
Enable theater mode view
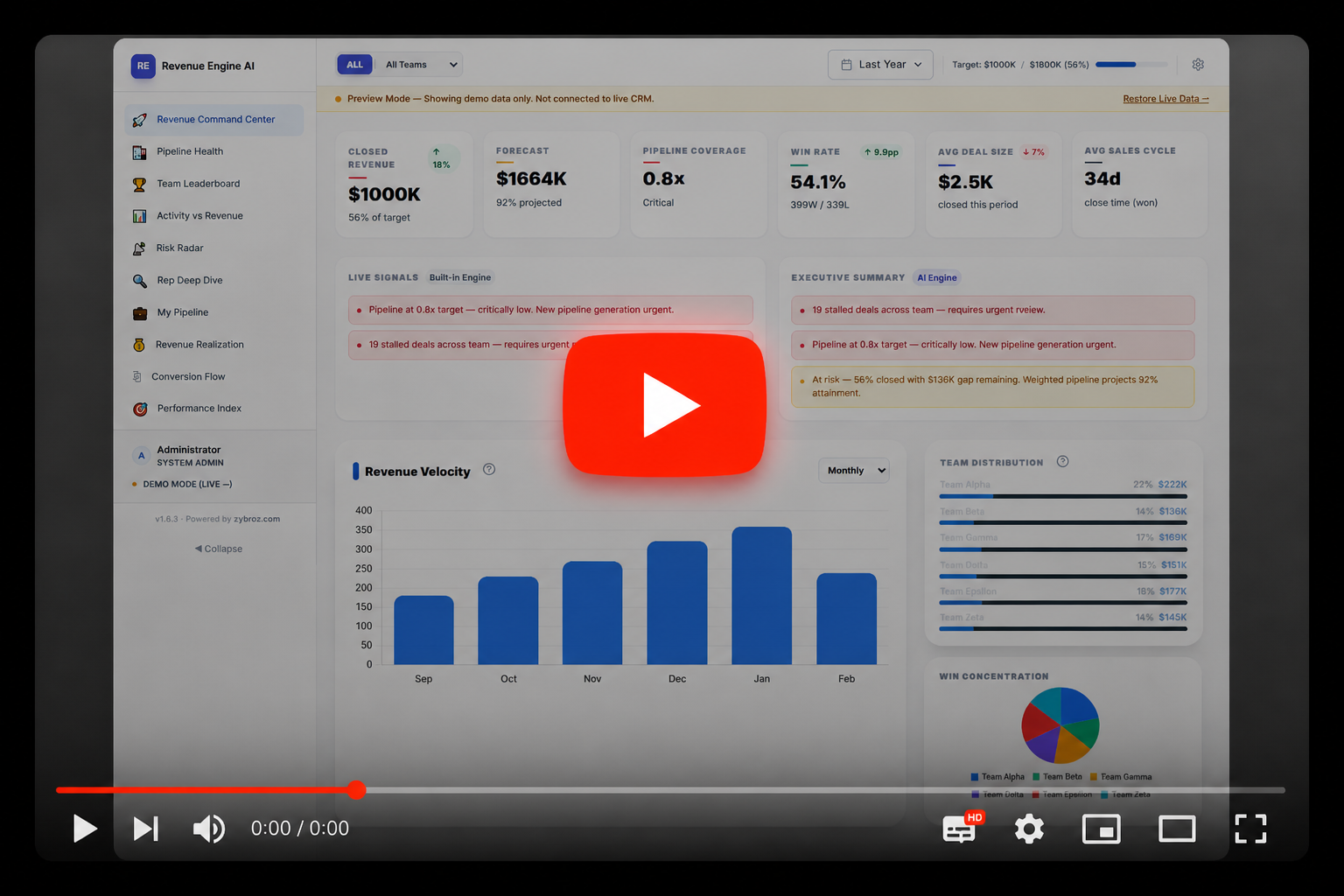(x=1177, y=829)
